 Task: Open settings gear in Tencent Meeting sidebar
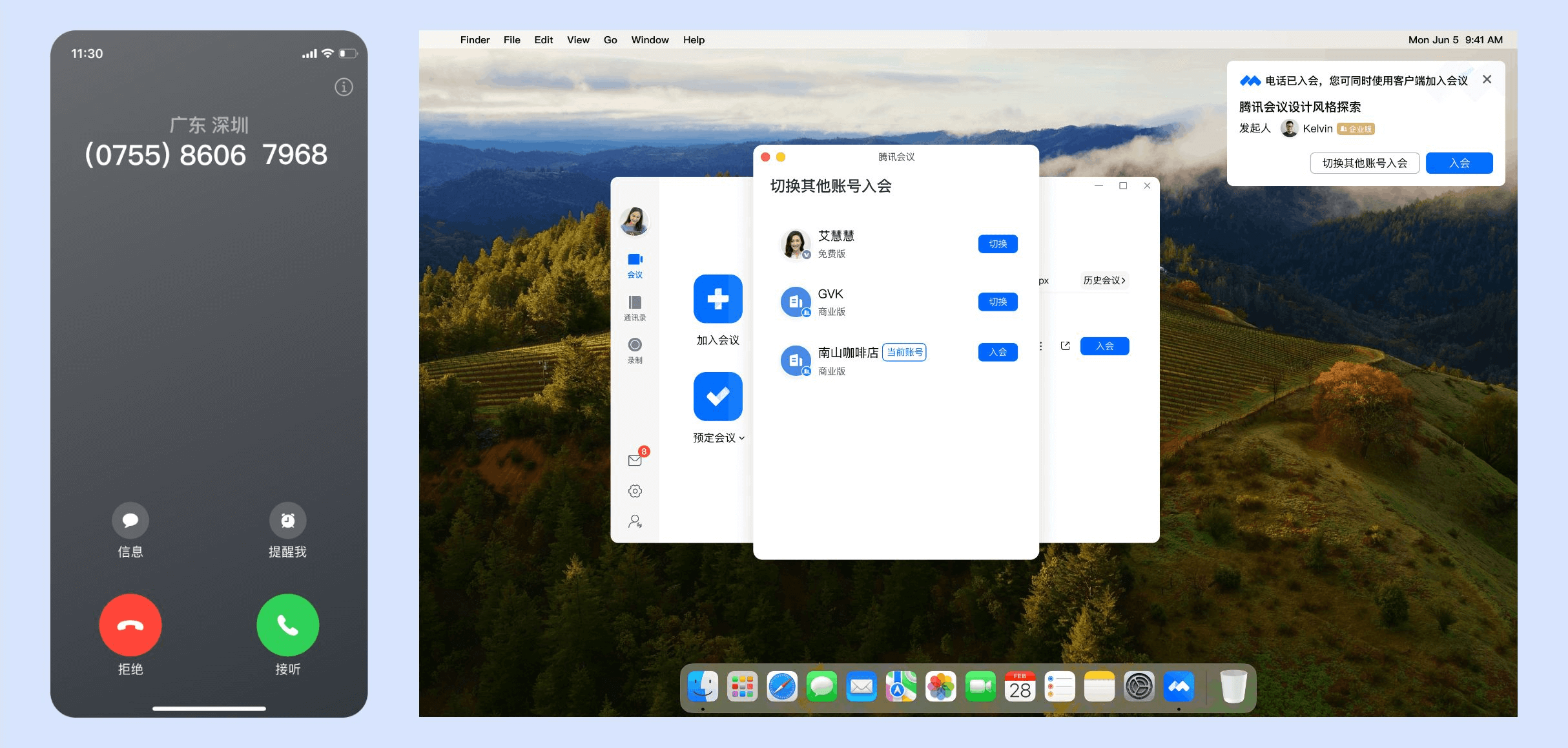635,491
